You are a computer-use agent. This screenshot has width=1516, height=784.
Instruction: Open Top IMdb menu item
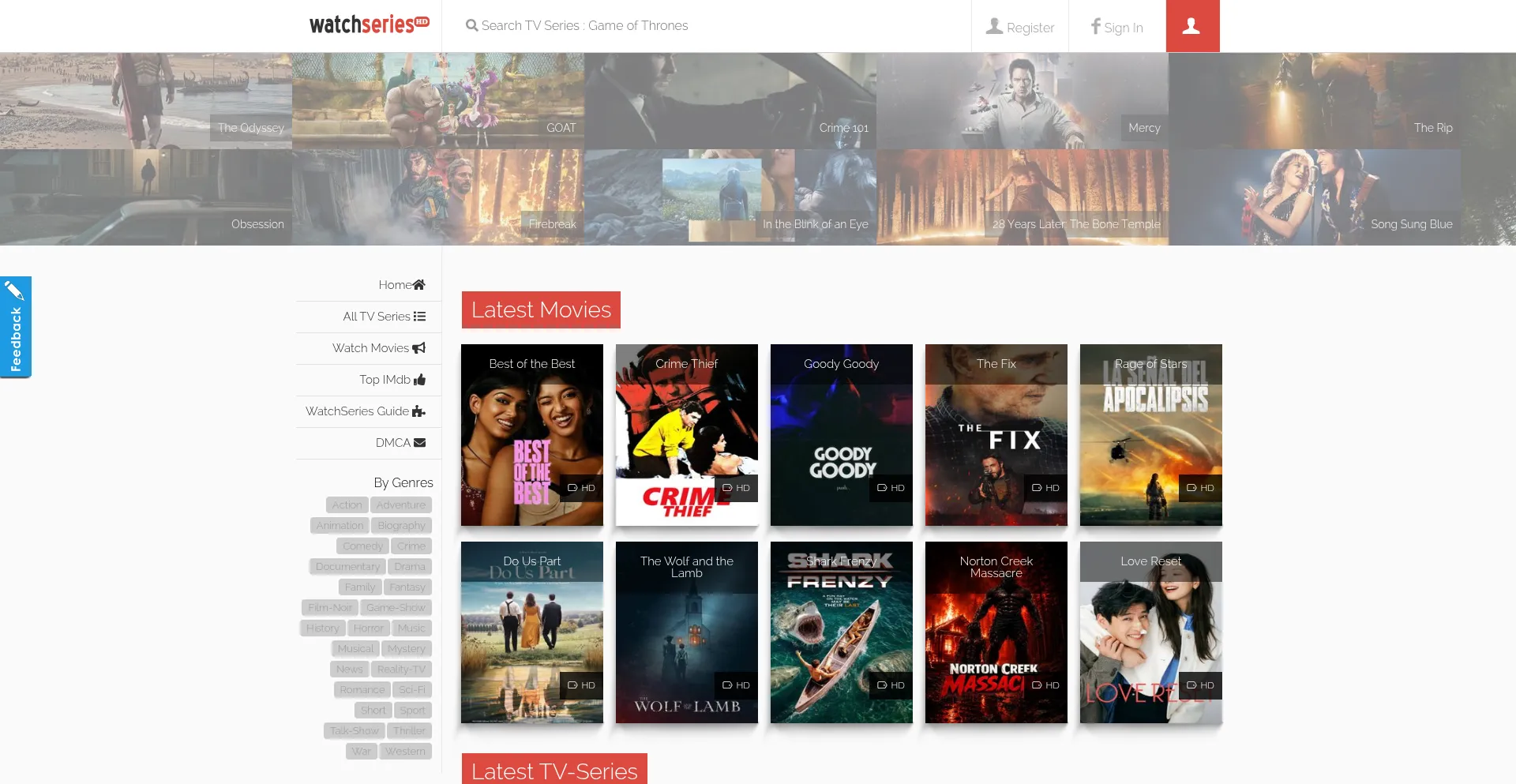click(370, 380)
